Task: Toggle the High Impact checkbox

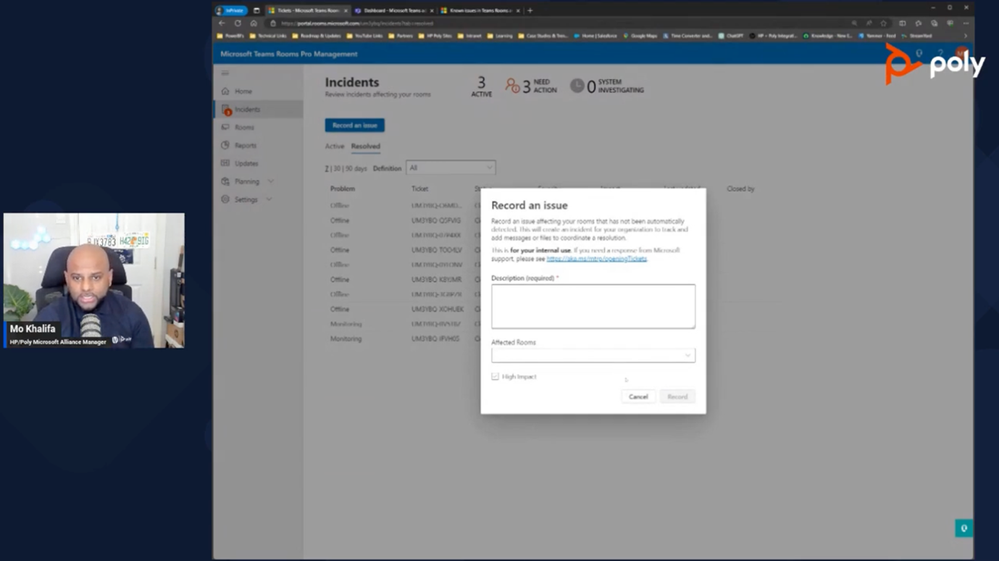Action: (x=495, y=376)
